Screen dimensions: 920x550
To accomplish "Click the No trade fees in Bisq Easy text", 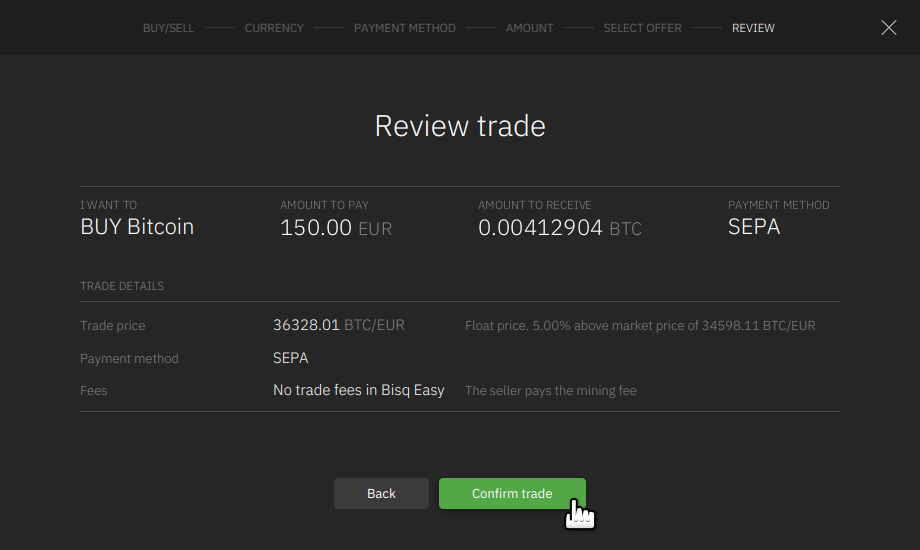I will point(358,390).
